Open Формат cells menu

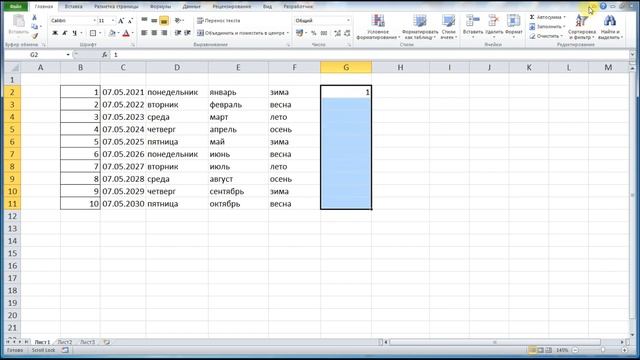click(513, 26)
